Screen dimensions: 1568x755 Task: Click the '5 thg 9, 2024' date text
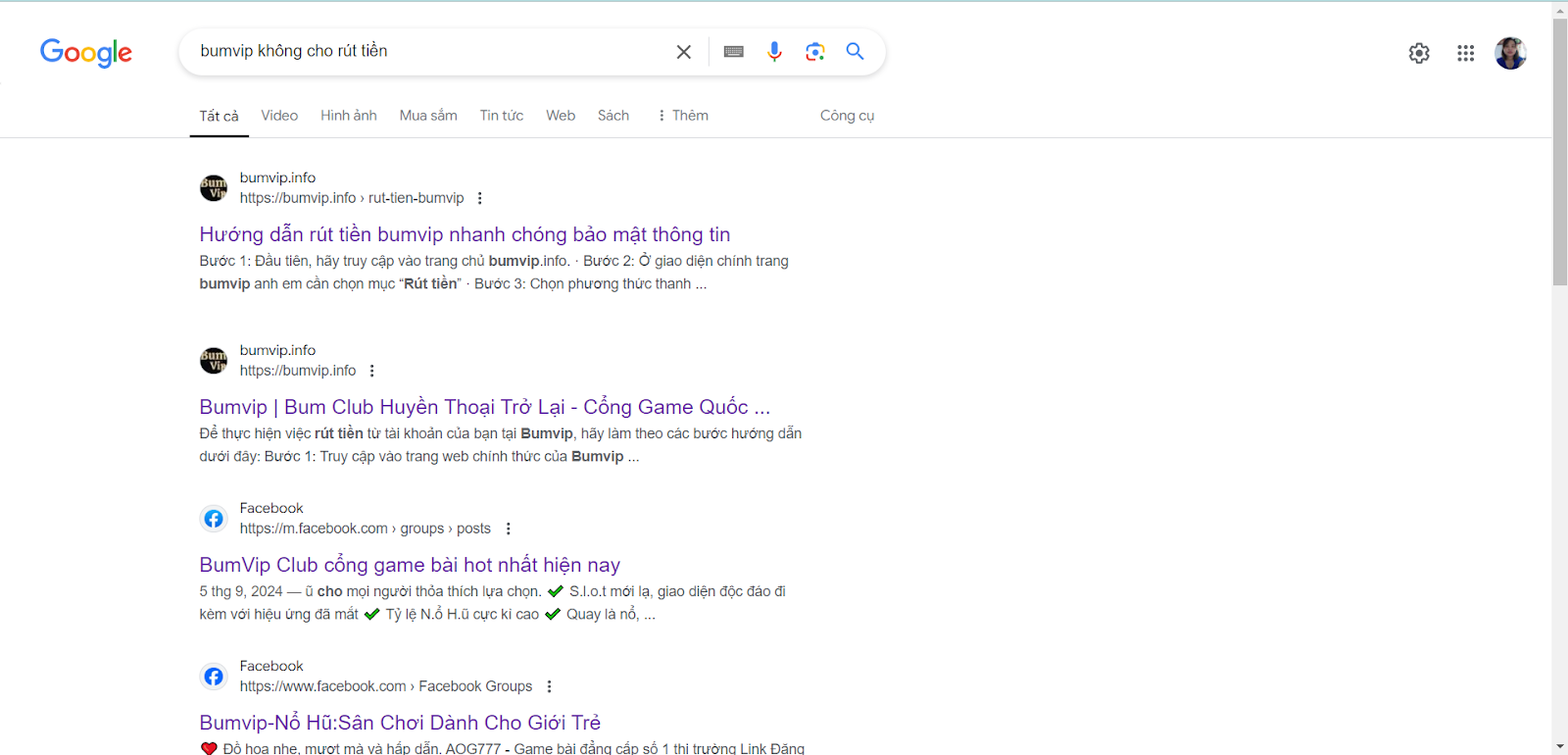tap(241, 591)
